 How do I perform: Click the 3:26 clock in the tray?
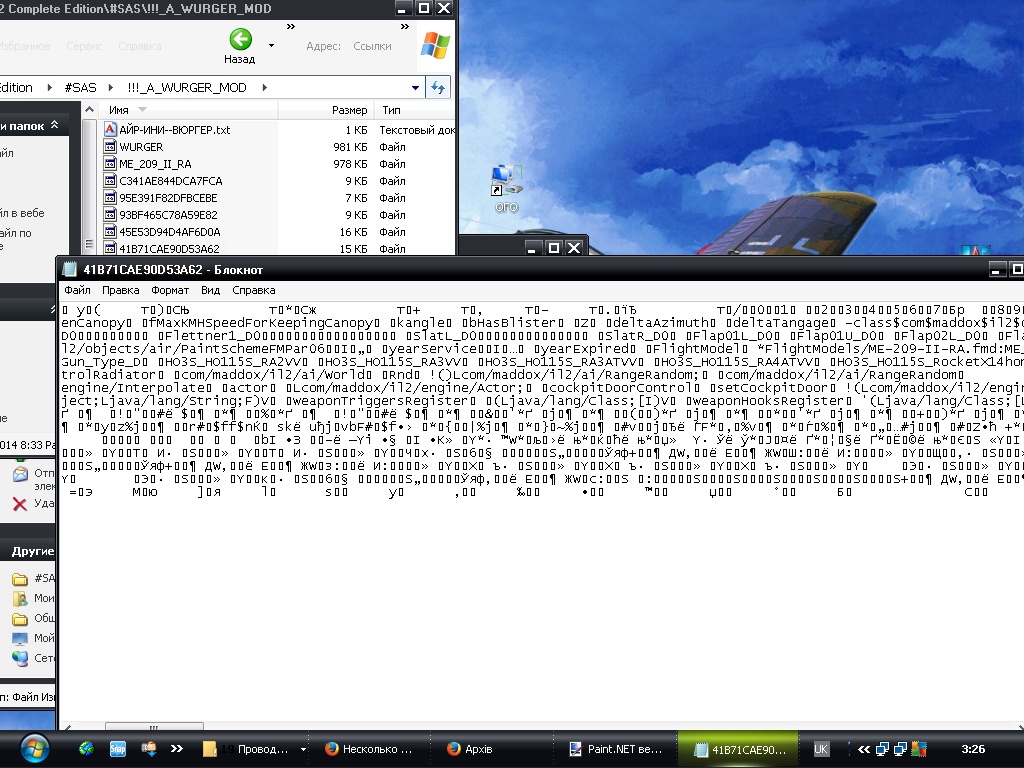tap(973, 749)
